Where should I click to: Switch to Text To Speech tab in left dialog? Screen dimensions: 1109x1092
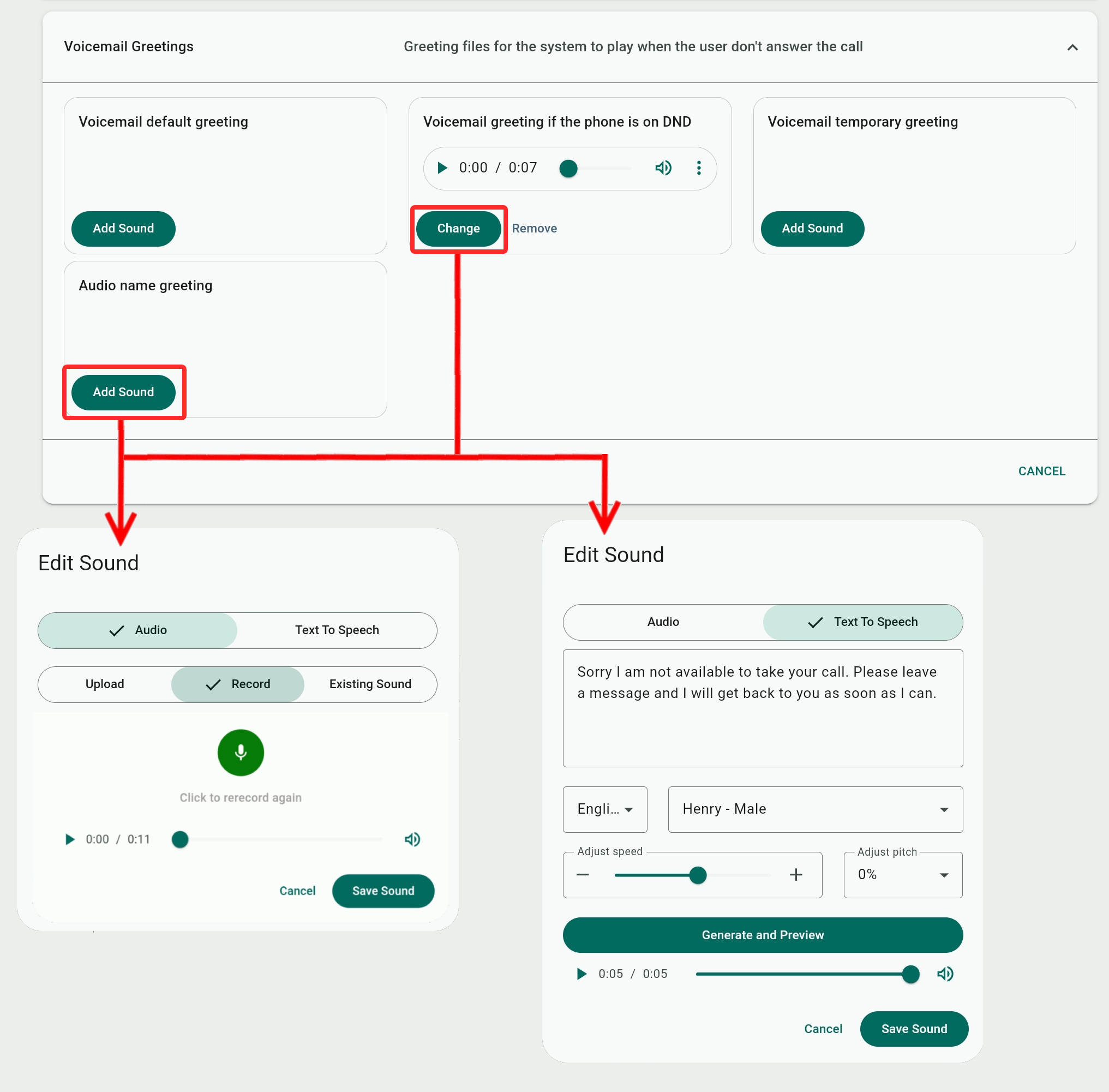(337, 630)
